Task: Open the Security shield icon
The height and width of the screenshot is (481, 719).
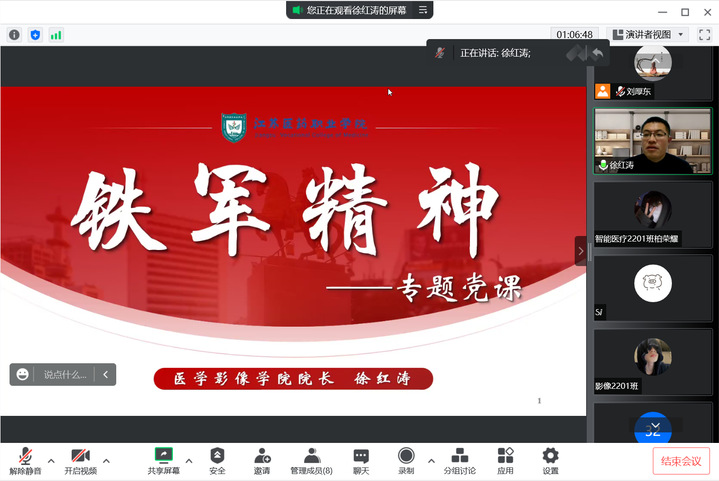Action: click(x=217, y=456)
